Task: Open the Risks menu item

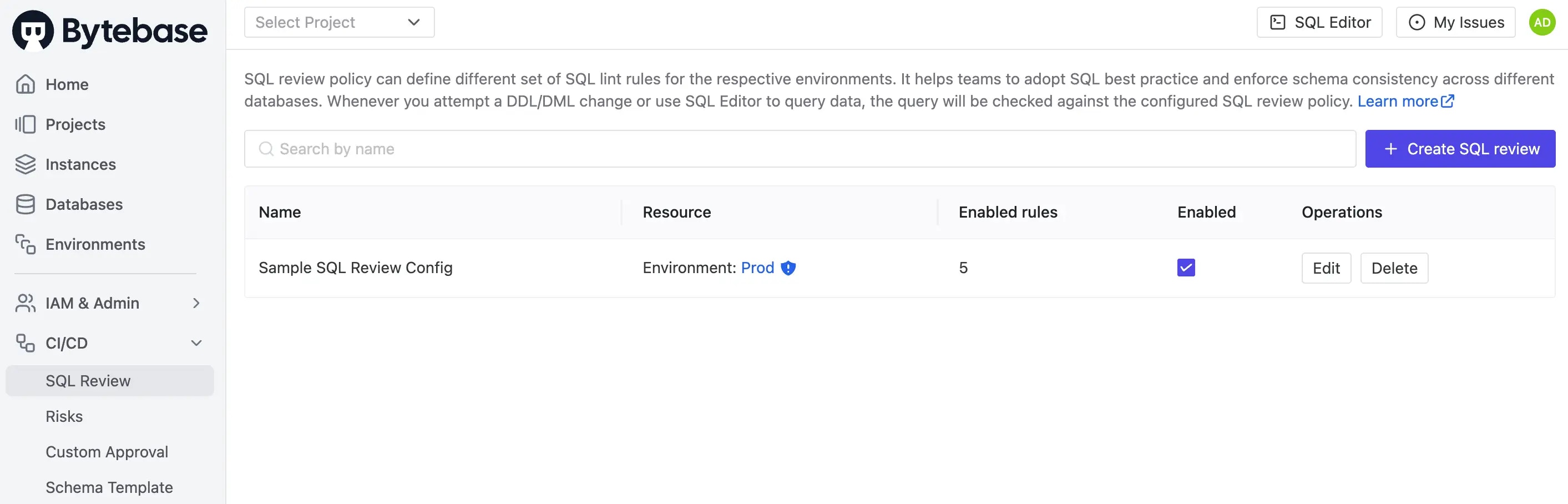Action: [x=64, y=416]
